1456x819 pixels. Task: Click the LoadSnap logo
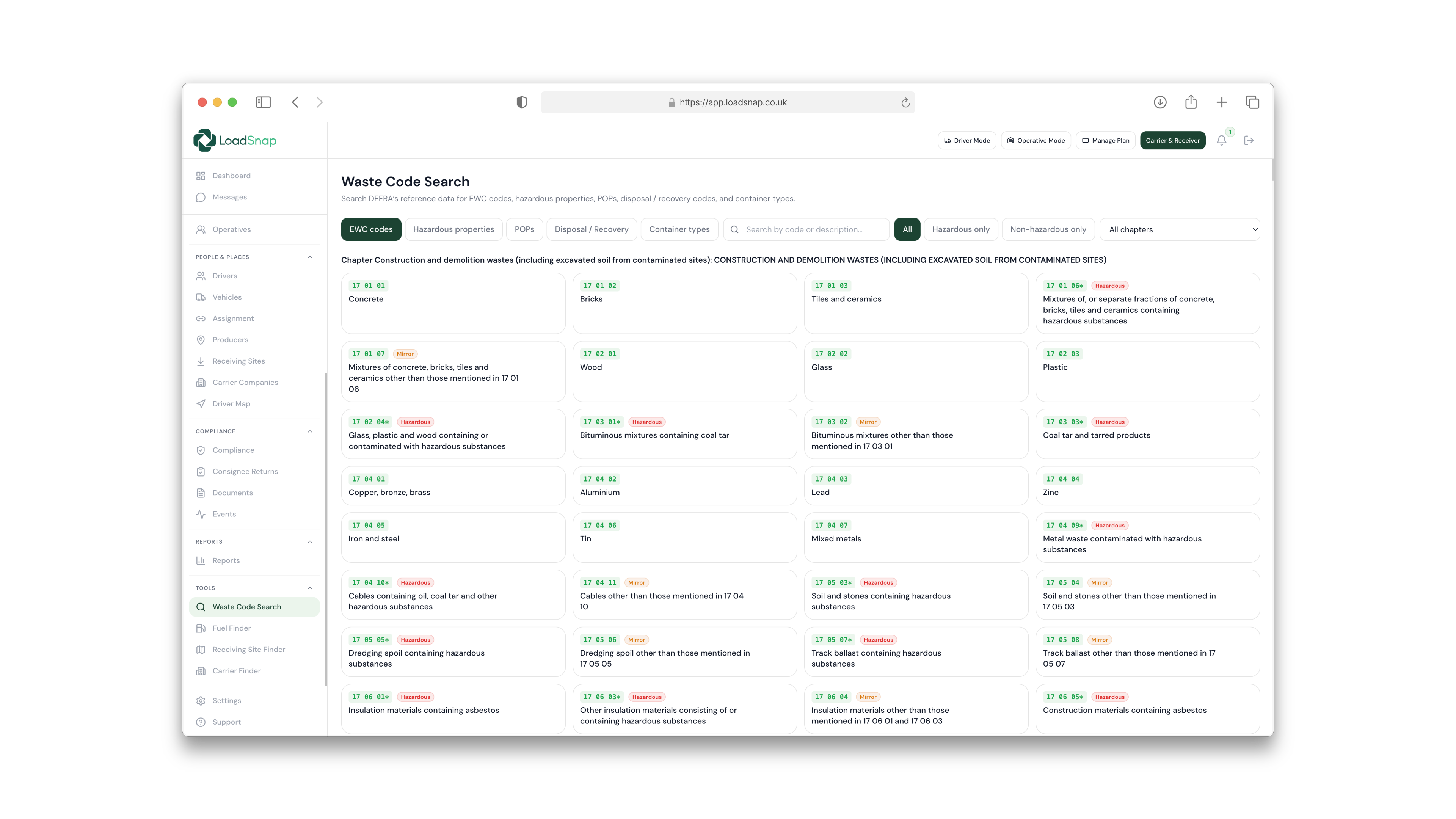pyautogui.click(x=235, y=141)
